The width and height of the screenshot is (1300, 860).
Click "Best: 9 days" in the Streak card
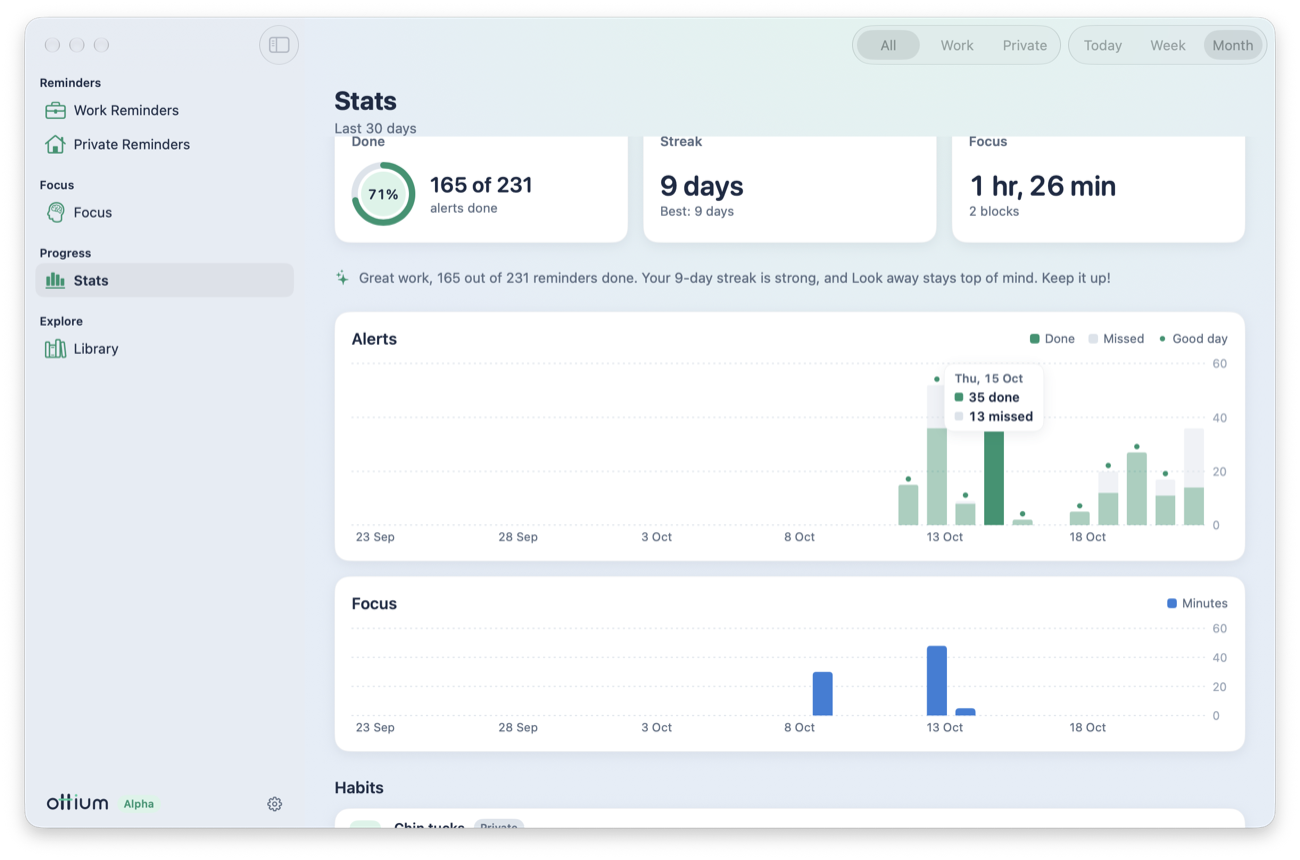(x=697, y=212)
